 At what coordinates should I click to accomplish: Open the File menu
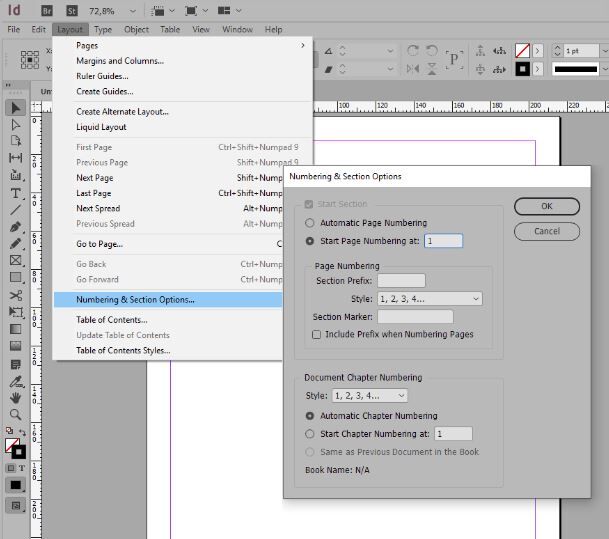tap(14, 30)
